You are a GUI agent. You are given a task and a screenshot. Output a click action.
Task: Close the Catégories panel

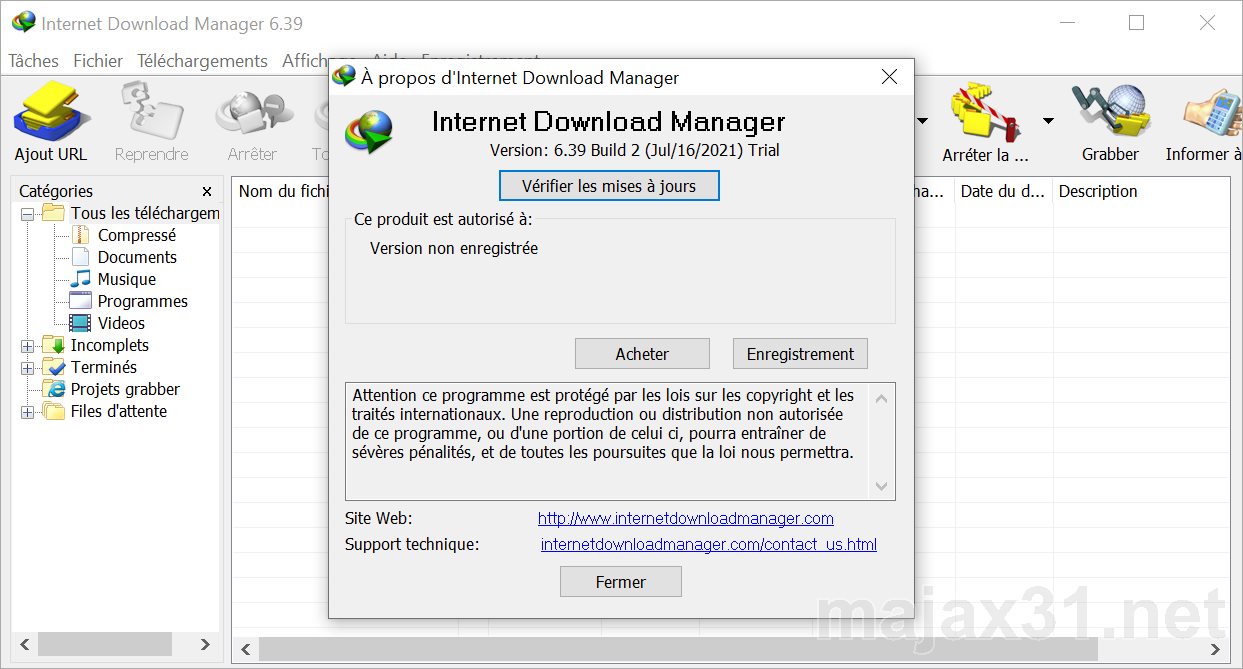pyautogui.click(x=207, y=191)
